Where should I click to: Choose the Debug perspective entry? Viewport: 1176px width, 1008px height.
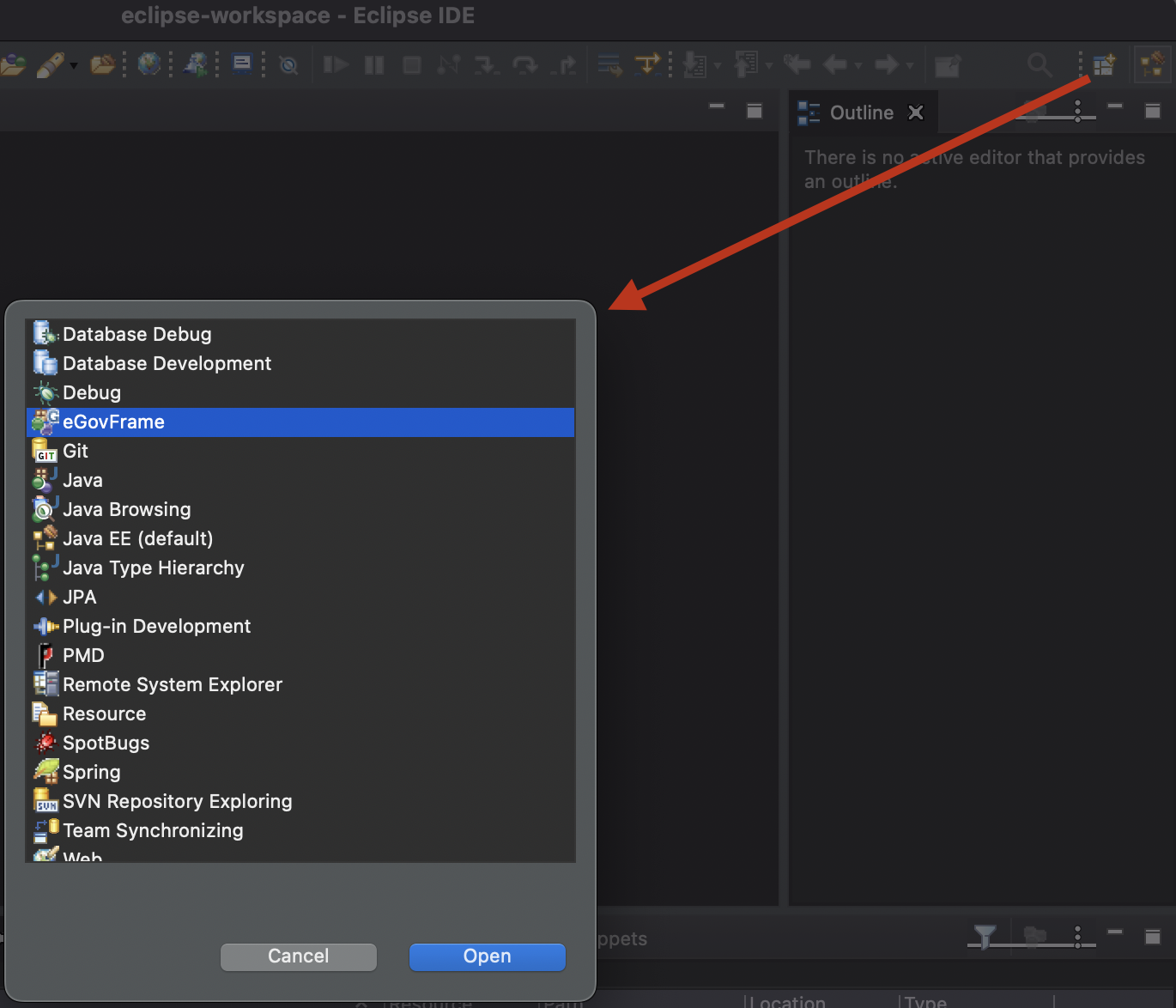coord(300,392)
